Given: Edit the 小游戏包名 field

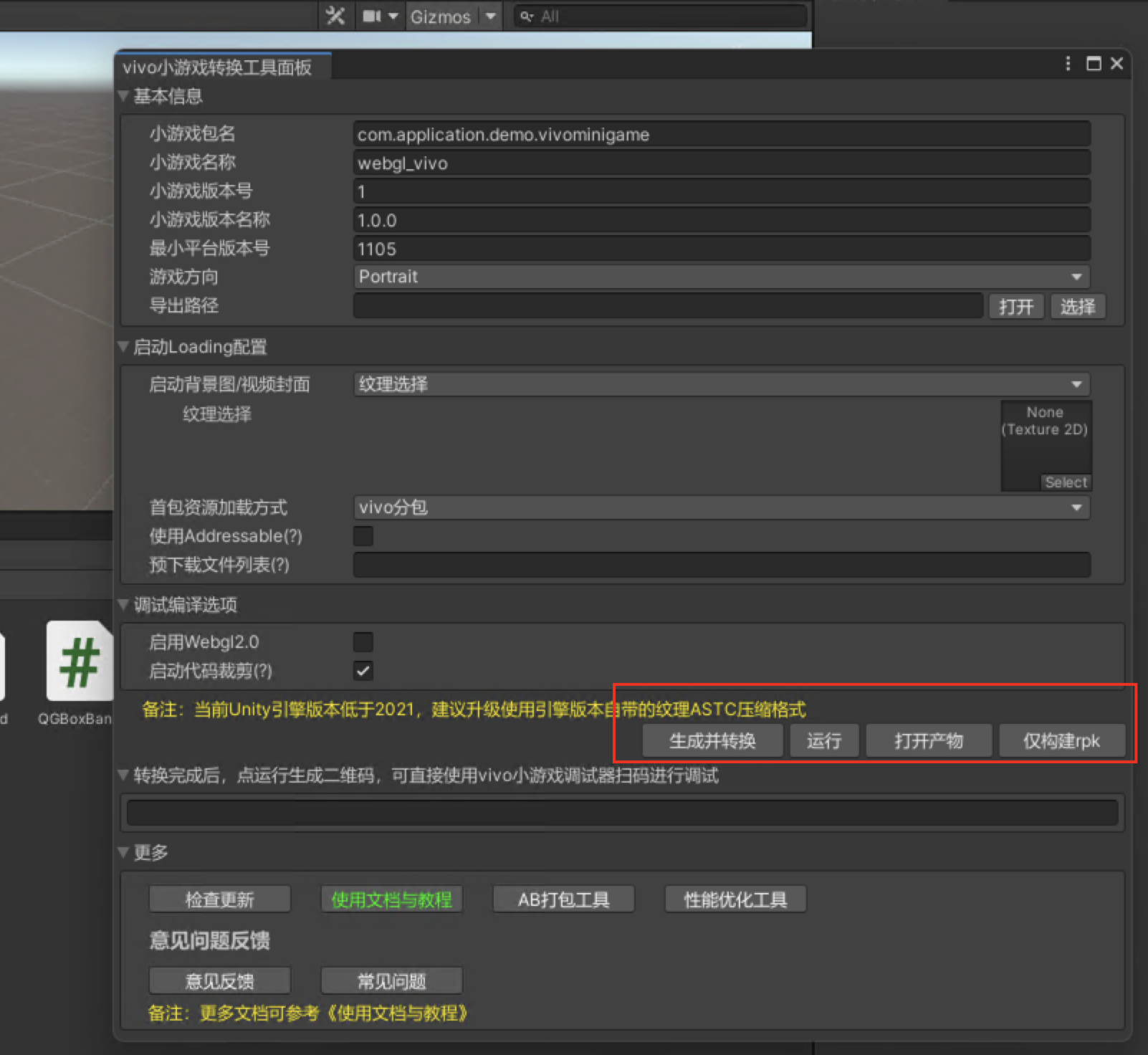Looking at the screenshot, I should 722,134.
